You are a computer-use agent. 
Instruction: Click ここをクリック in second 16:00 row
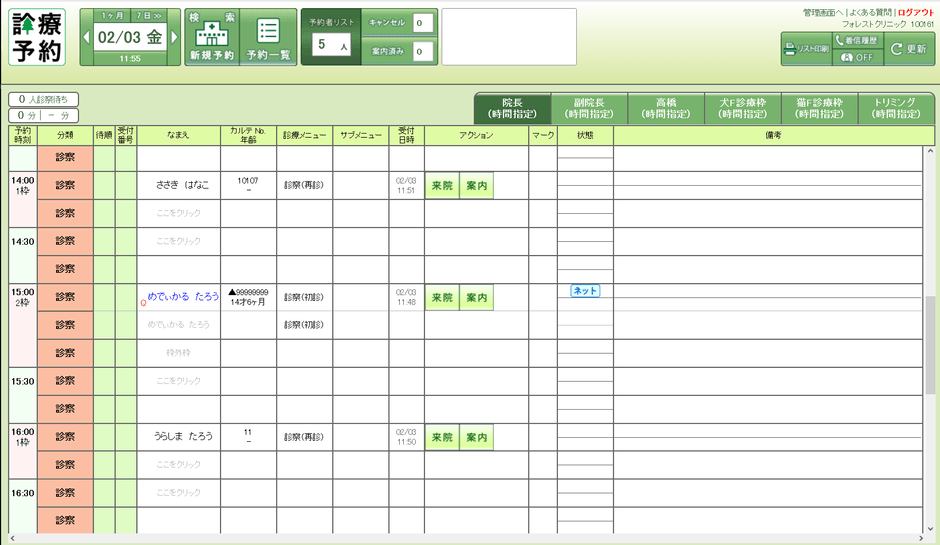179,464
